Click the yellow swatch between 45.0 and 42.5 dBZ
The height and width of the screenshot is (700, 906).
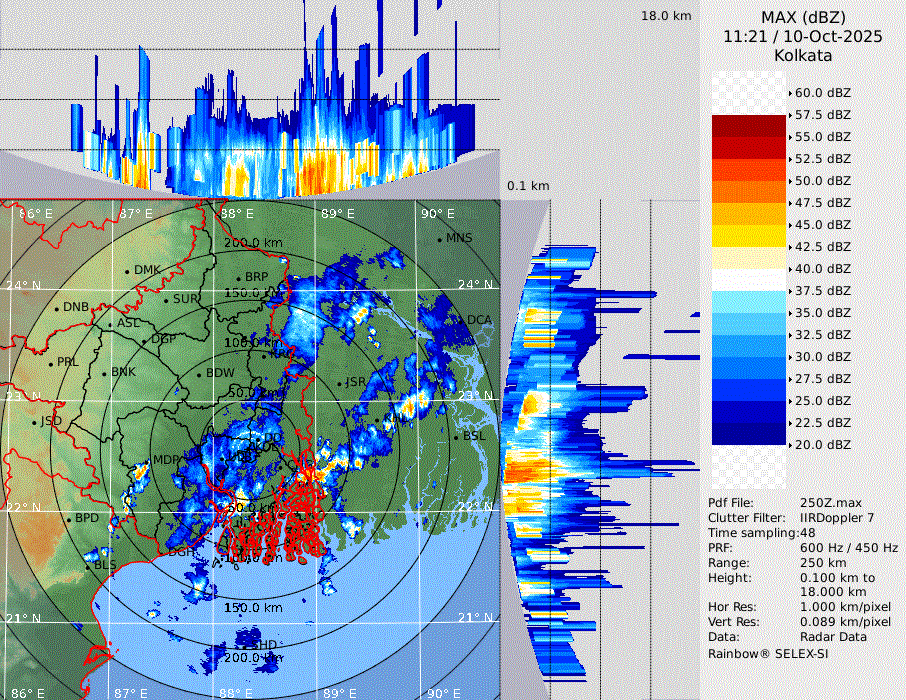pyautogui.click(x=749, y=235)
